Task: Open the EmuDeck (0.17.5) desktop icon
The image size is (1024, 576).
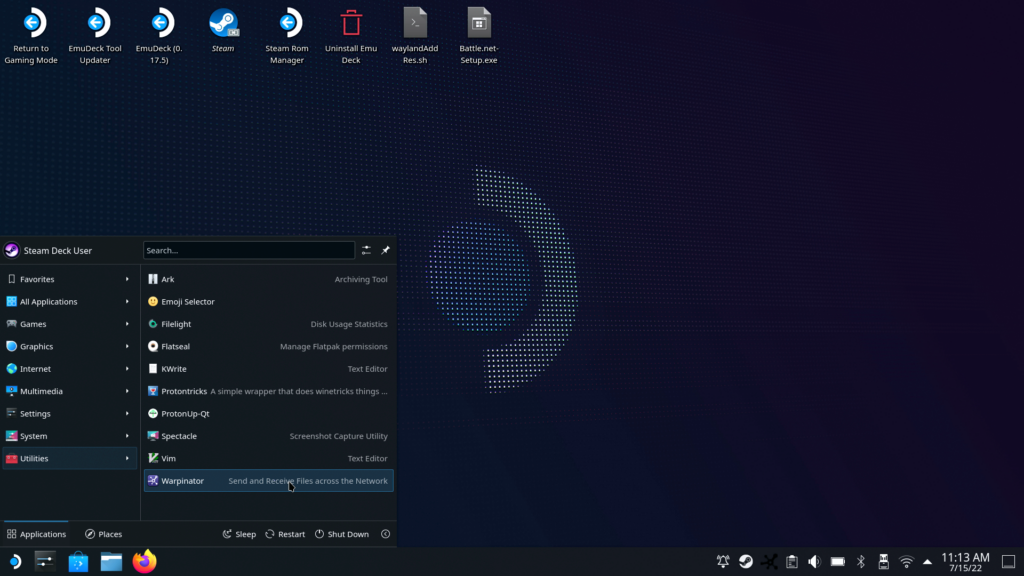Action: point(159,36)
